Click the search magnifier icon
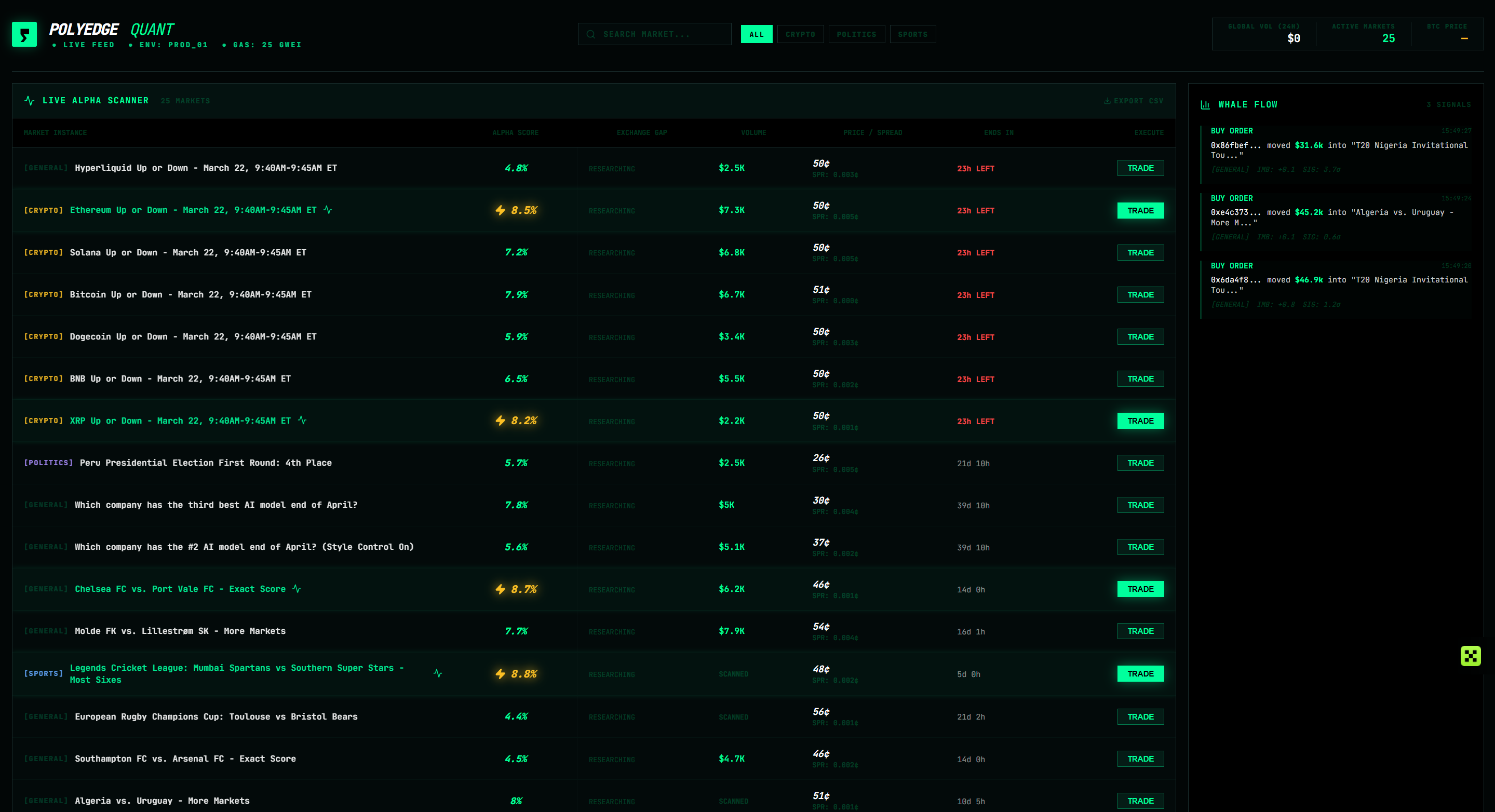The image size is (1495, 812). 590,34
